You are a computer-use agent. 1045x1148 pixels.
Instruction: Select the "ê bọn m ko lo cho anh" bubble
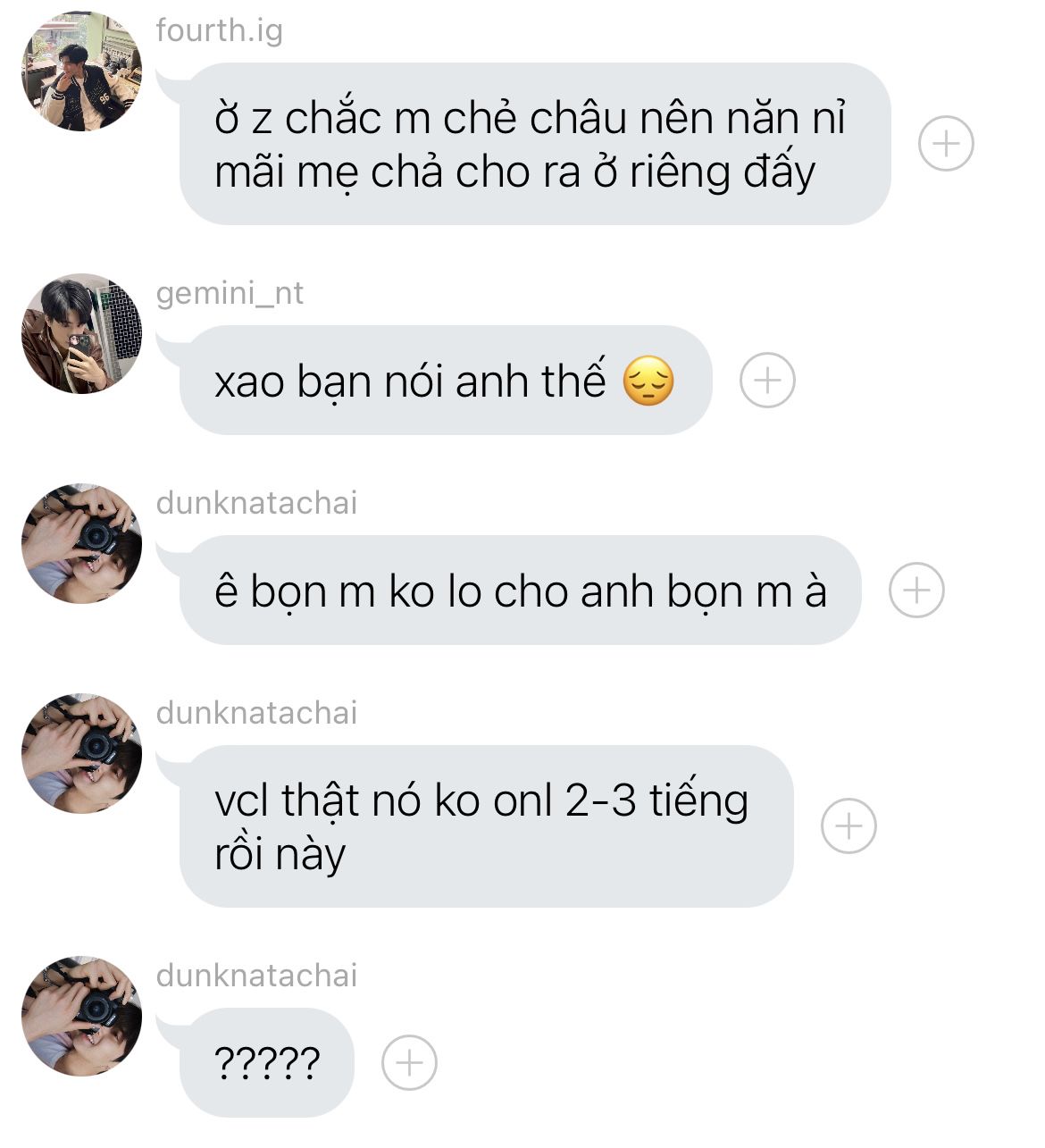[520, 591]
